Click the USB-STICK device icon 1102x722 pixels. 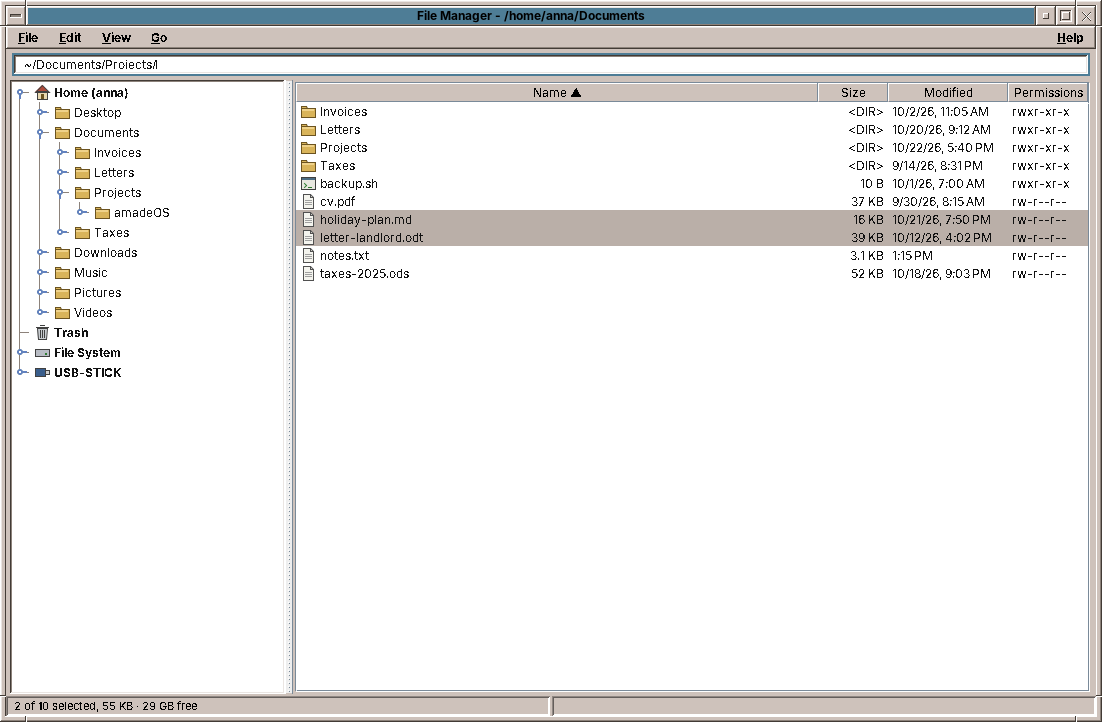point(42,373)
